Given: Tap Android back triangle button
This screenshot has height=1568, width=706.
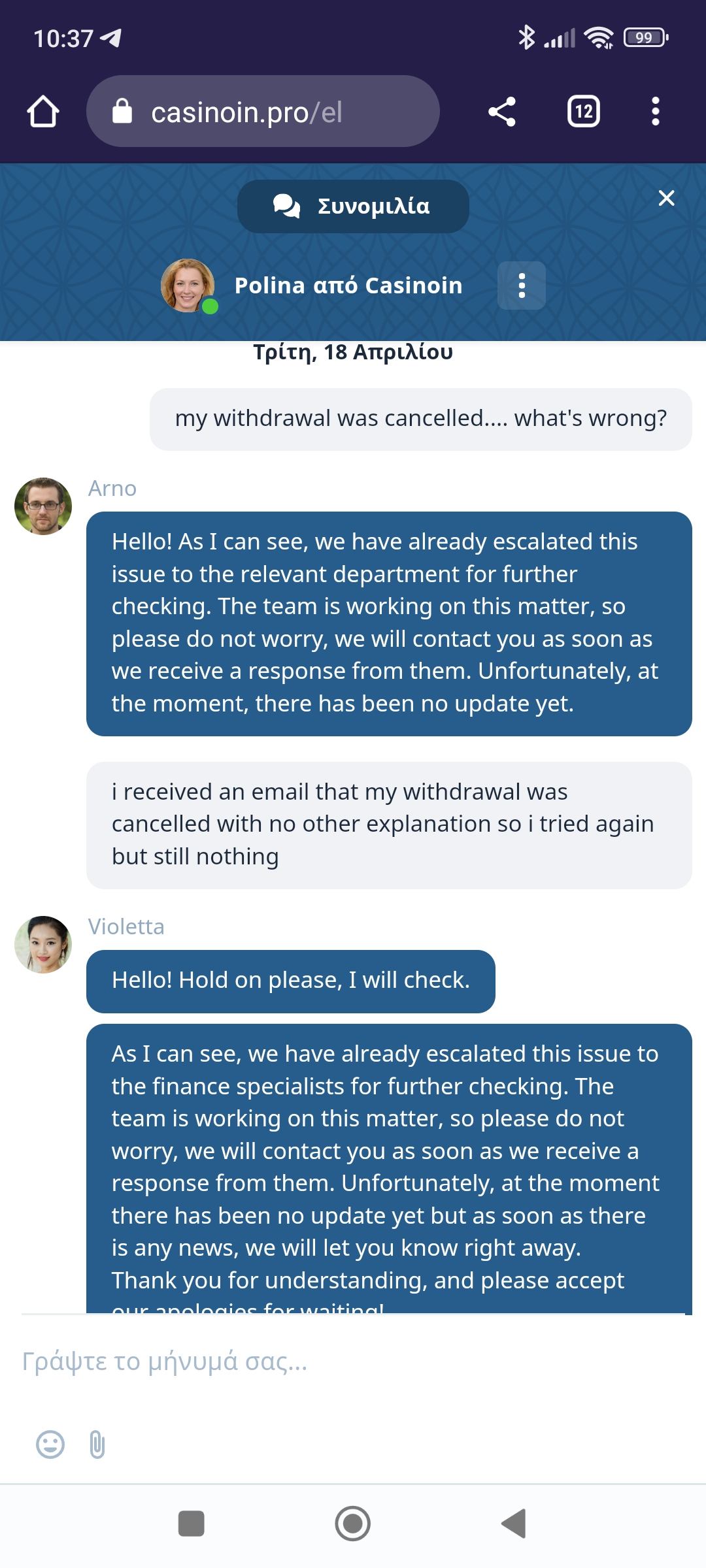Looking at the screenshot, I should point(514,1524).
